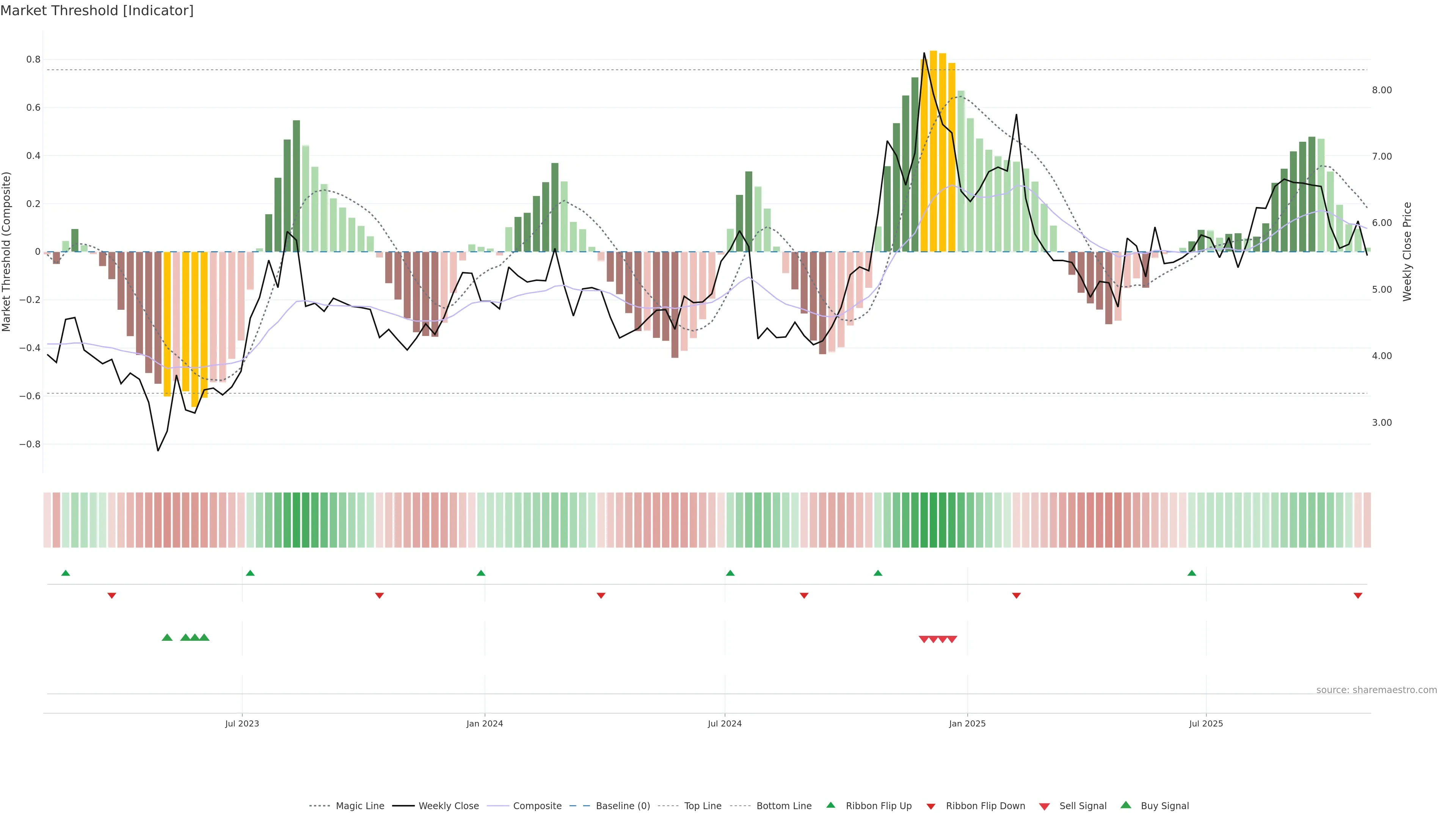Click the Ribbon Flip Down legend triangle

(x=931, y=806)
